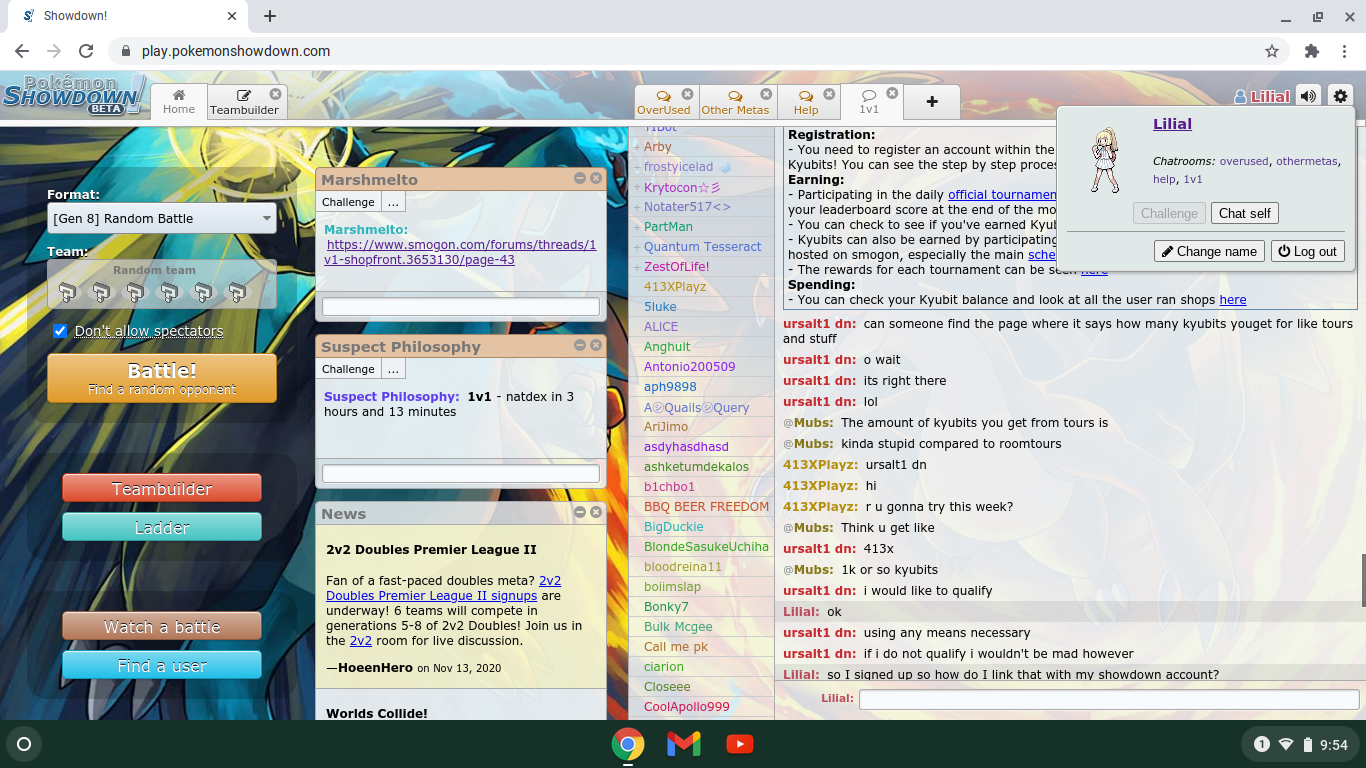Open Chrome extensions puzzle icon

[x=1312, y=51]
